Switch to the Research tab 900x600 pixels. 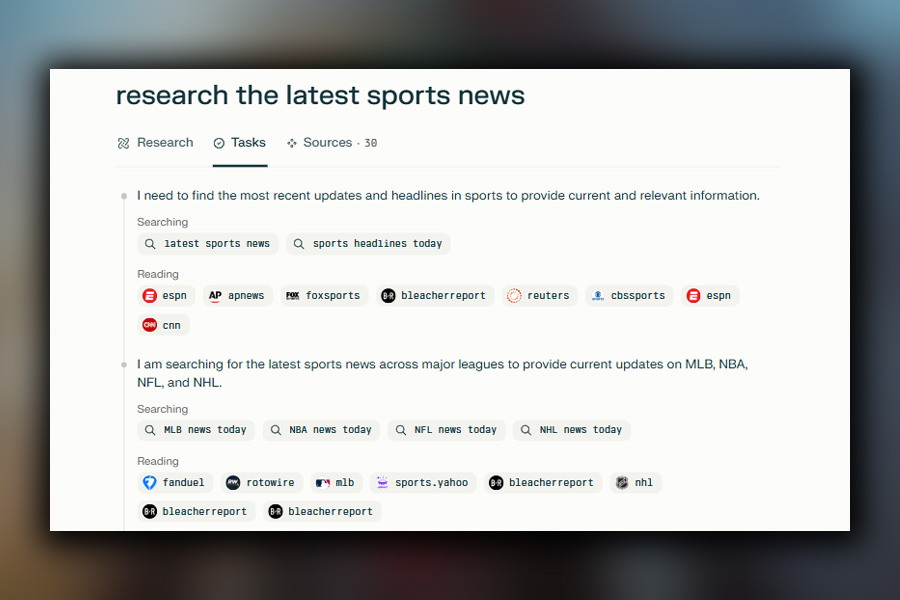(x=155, y=143)
